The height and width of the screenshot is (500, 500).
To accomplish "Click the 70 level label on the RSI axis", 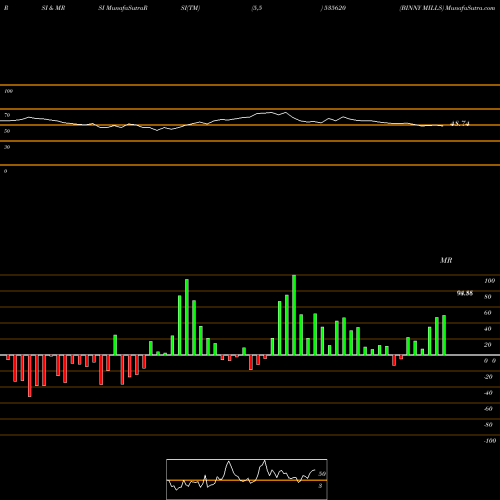I will (x=7, y=115).
